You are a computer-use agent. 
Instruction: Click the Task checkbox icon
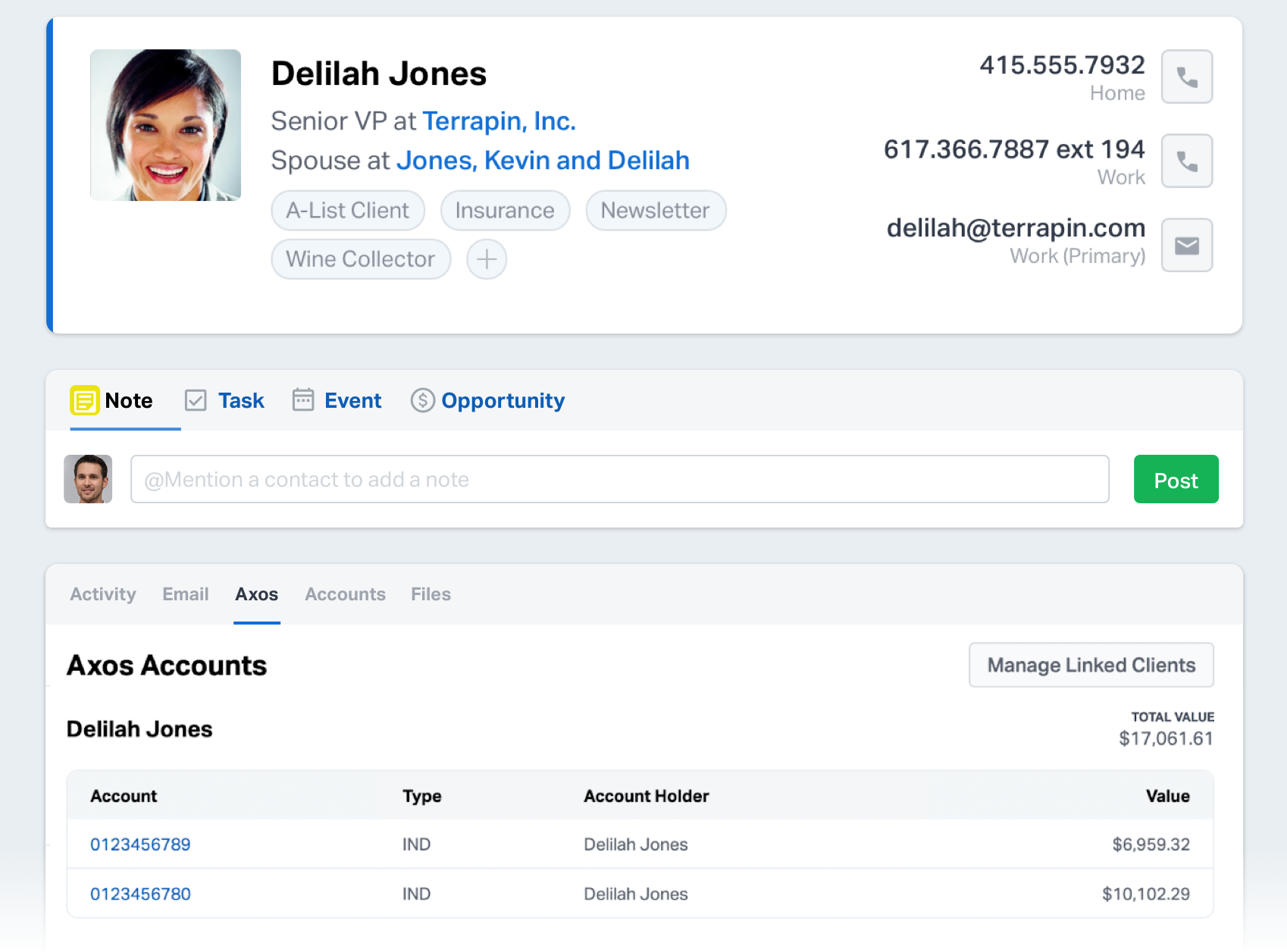click(196, 400)
